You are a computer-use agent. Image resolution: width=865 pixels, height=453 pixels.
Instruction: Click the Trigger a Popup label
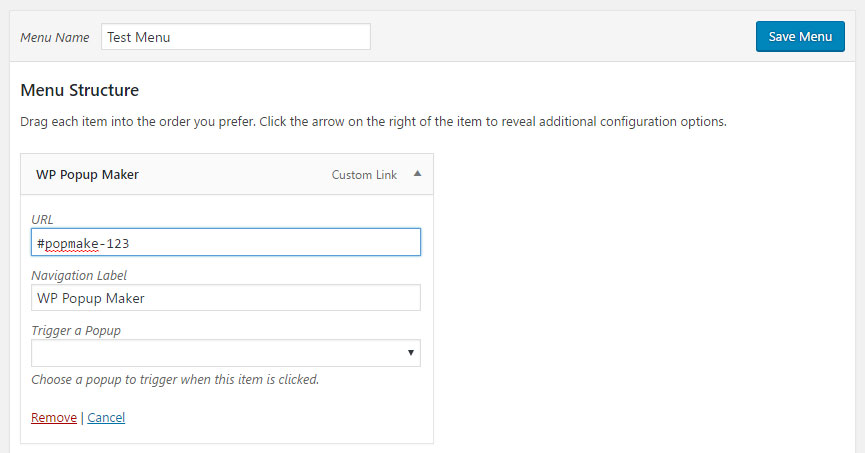click(x=76, y=331)
